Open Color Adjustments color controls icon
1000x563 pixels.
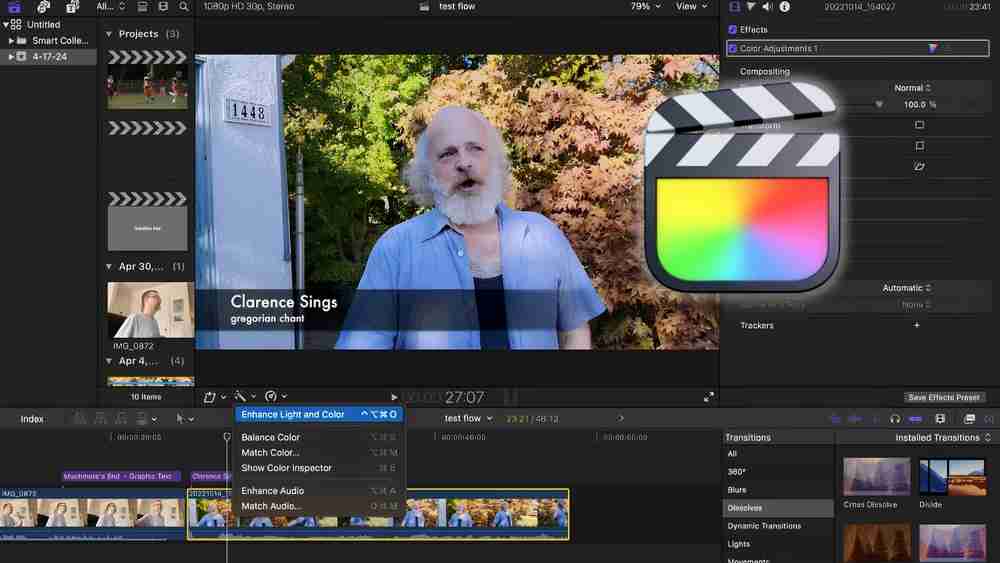pos(933,48)
